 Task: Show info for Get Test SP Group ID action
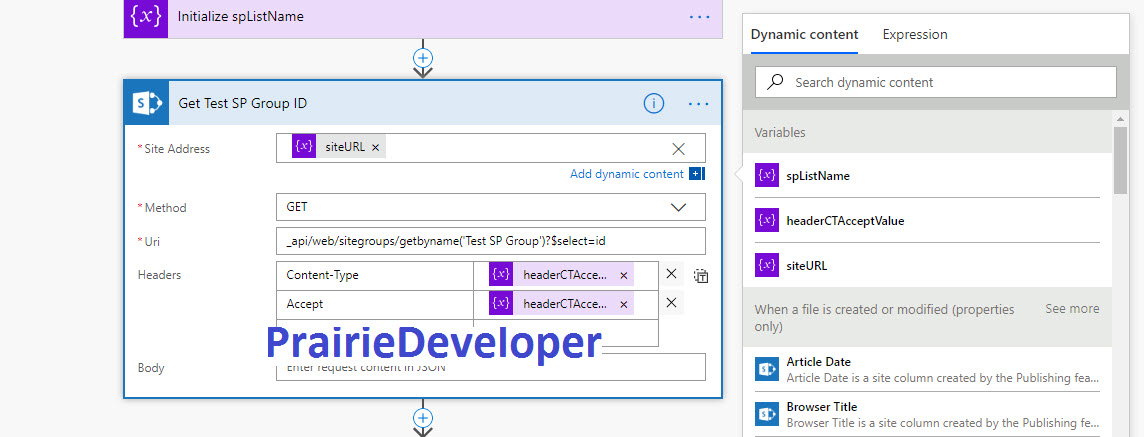(x=654, y=104)
